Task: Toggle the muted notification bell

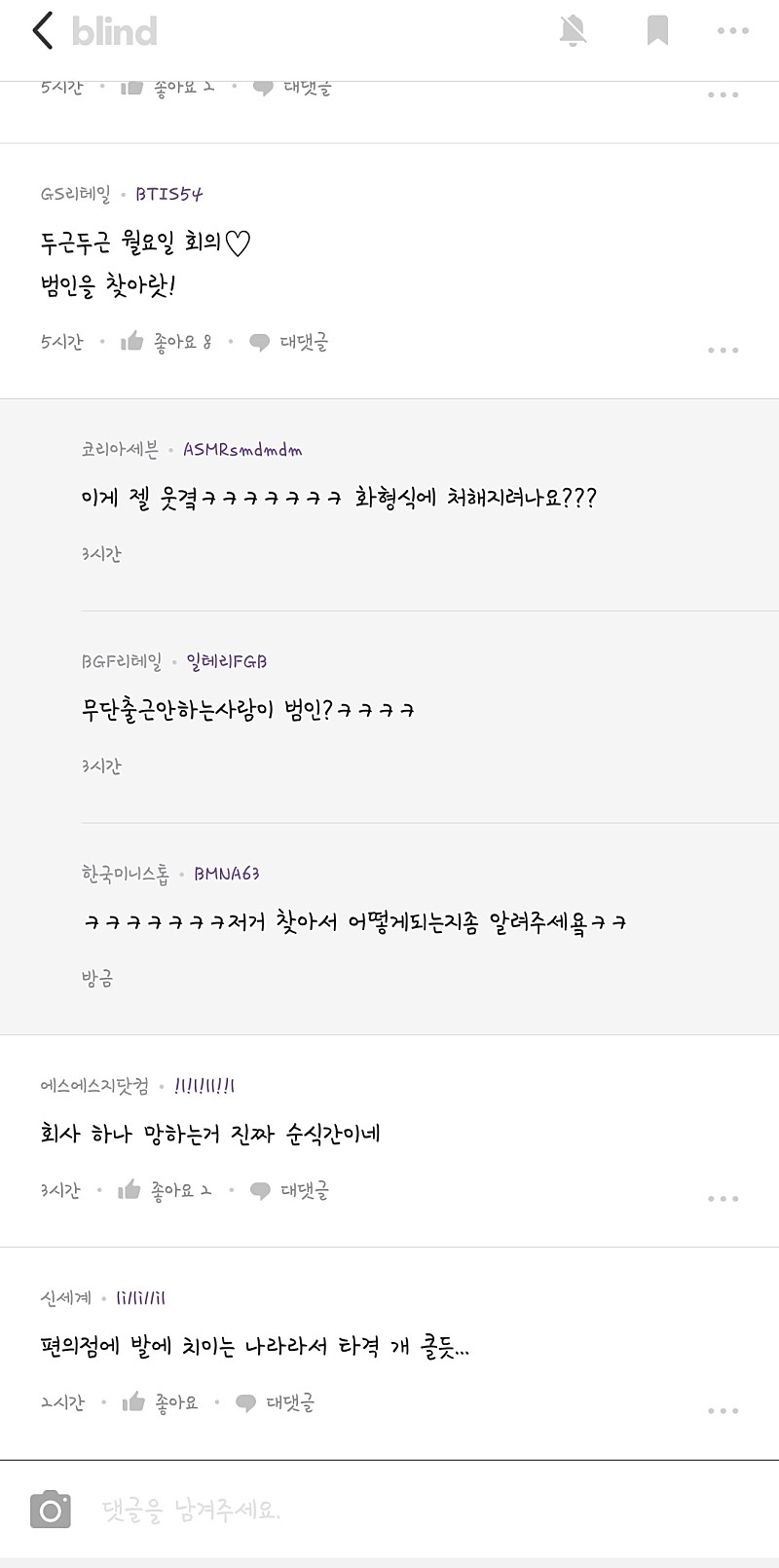Action: pos(574,31)
